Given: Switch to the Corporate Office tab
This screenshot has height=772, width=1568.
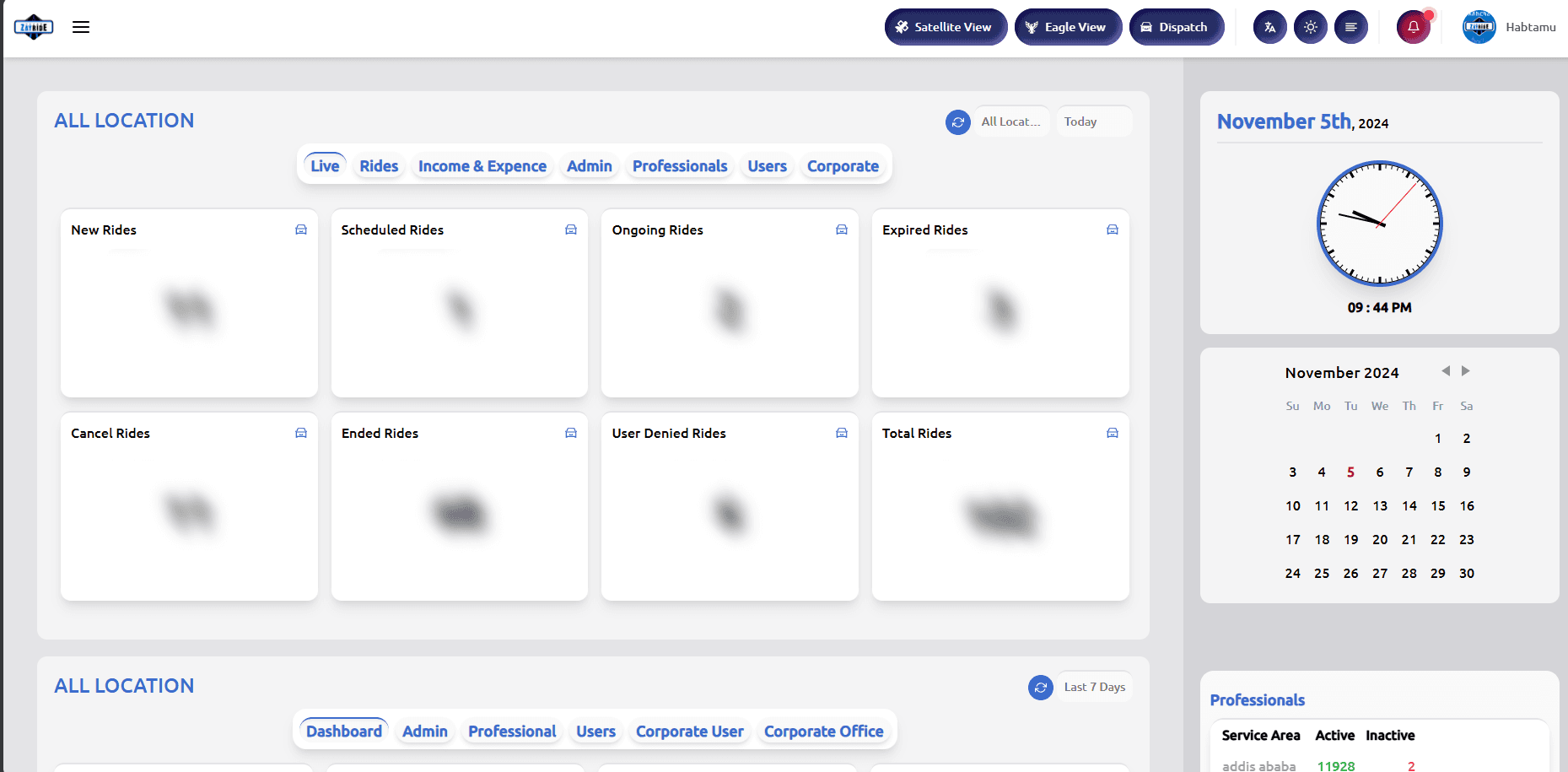Looking at the screenshot, I should [x=824, y=732].
